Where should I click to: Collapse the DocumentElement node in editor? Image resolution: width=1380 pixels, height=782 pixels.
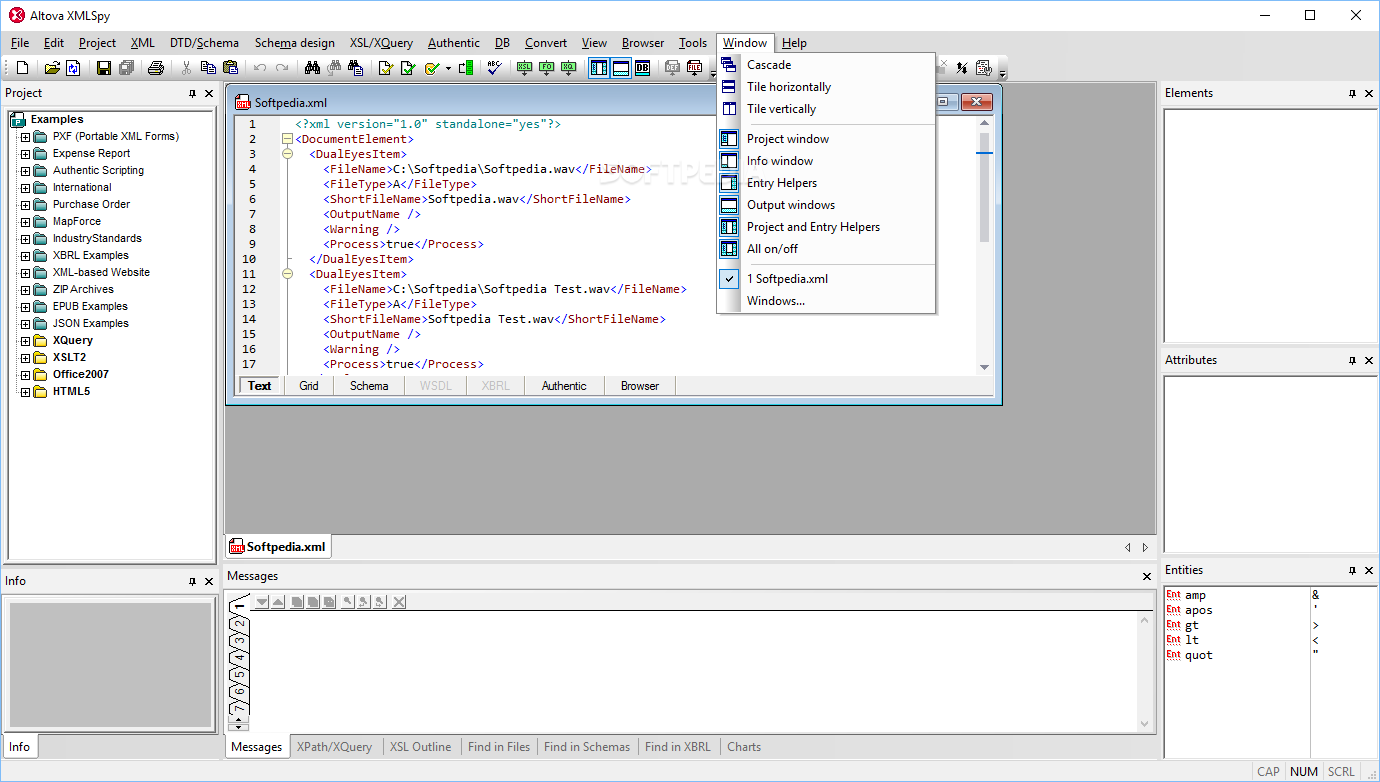(288, 139)
